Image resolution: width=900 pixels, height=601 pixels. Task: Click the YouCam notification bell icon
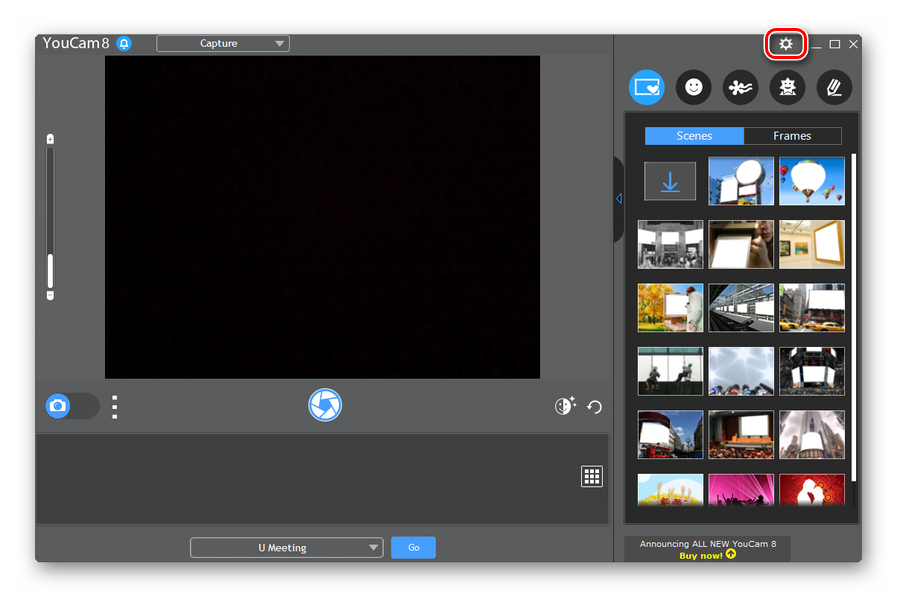(x=124, y=44)
